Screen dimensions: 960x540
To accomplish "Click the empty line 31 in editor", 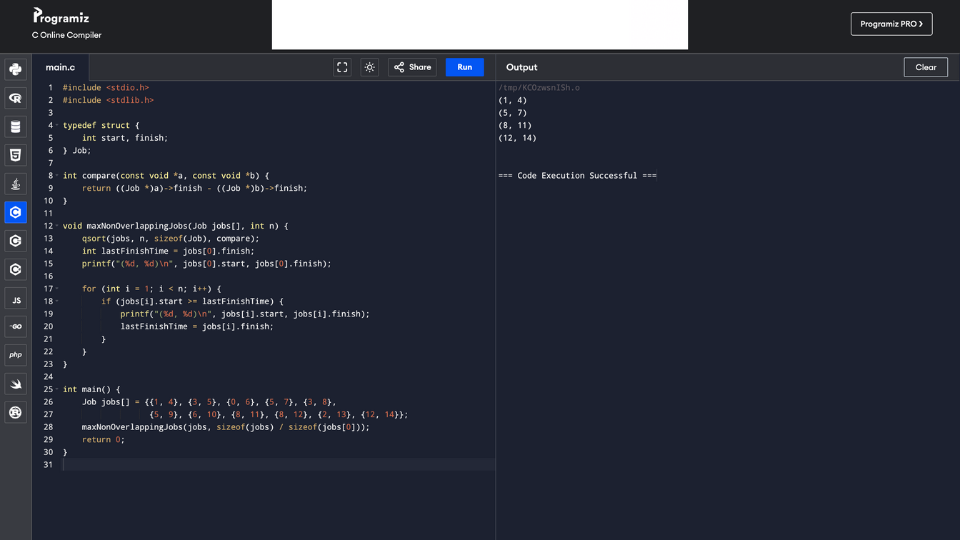I will pos(279,465).
